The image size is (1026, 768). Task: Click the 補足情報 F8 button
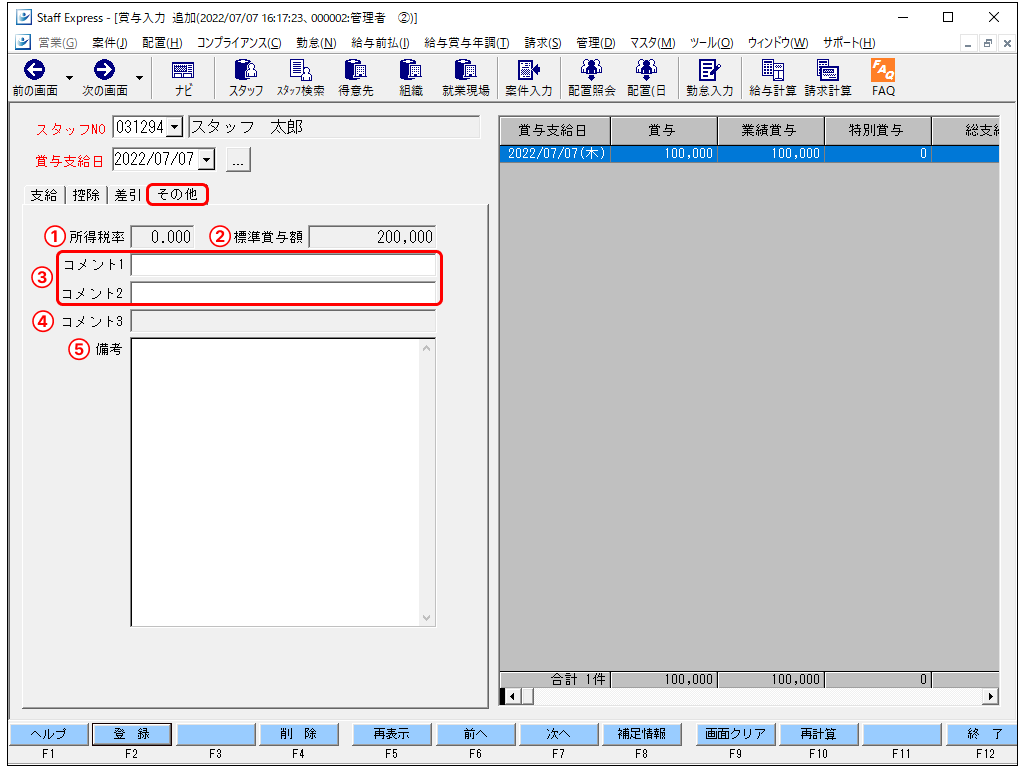click(x=641, y=734)
